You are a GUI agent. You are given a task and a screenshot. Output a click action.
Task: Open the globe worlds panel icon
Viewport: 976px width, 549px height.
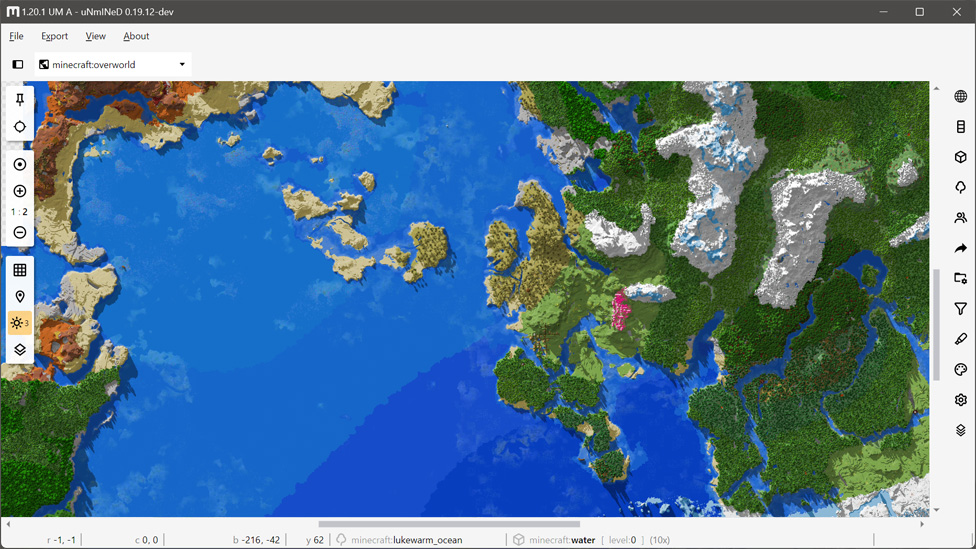pyautogui.click(x=960, y=96)
